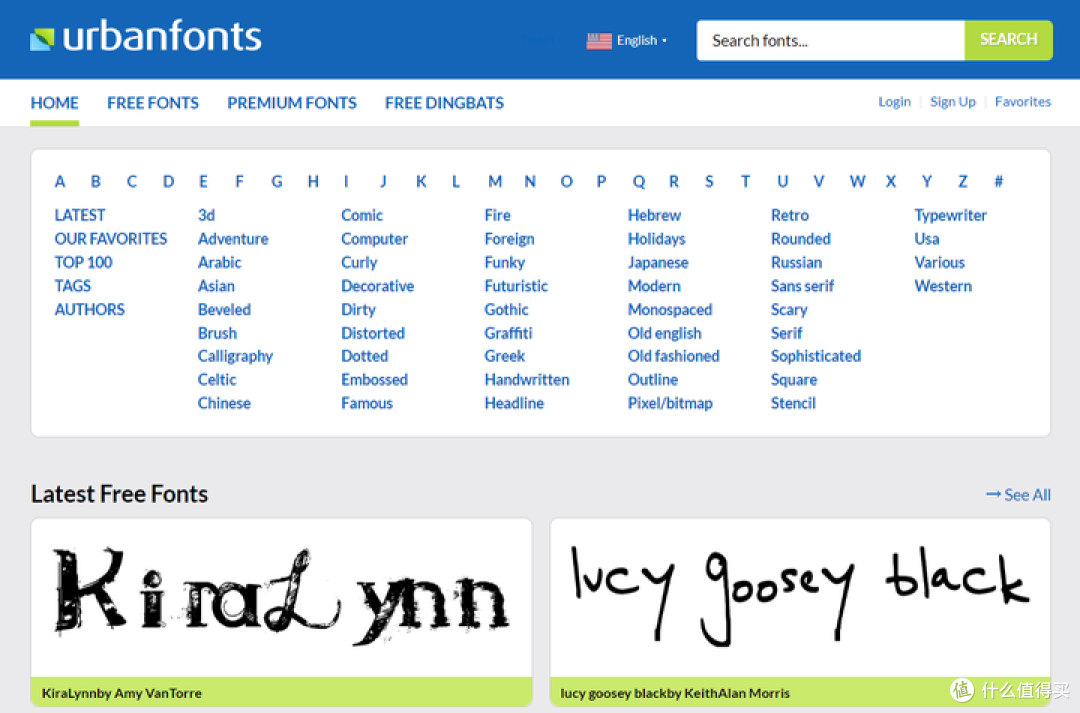This screenshot has height=713, width=1080.
Task: Select the Outline font category
Action: click(652, 380)
